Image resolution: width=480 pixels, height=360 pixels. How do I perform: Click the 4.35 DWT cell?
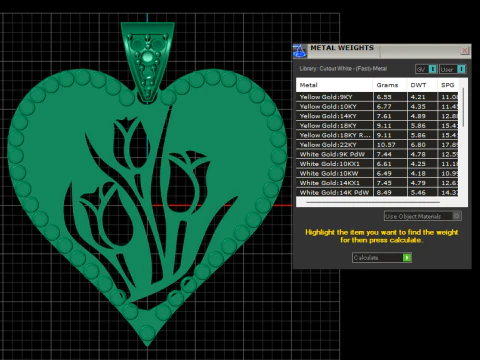(422, 107)
